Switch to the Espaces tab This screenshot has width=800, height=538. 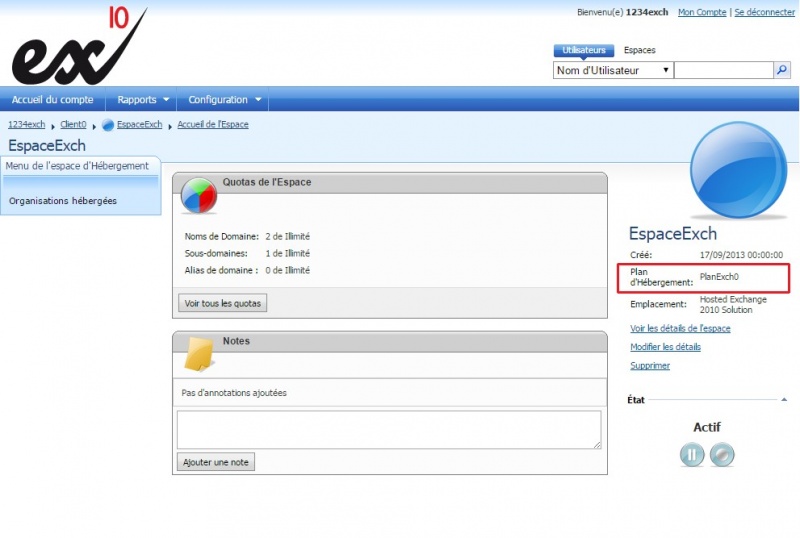(639, 50)
